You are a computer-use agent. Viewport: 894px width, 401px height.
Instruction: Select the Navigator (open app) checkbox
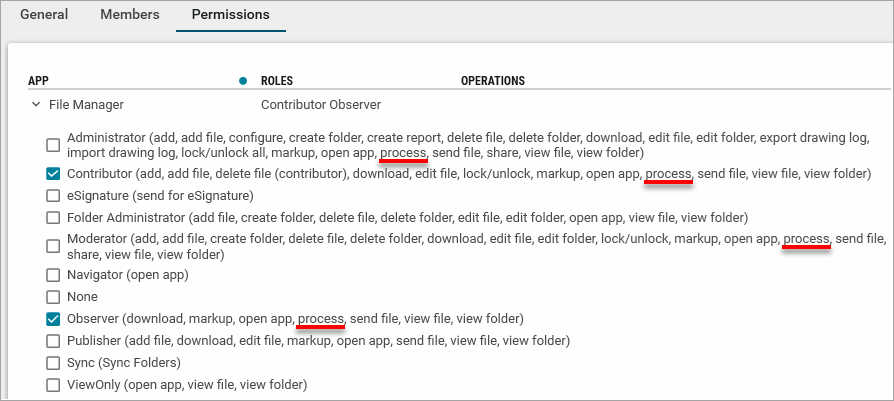(53, 274)
